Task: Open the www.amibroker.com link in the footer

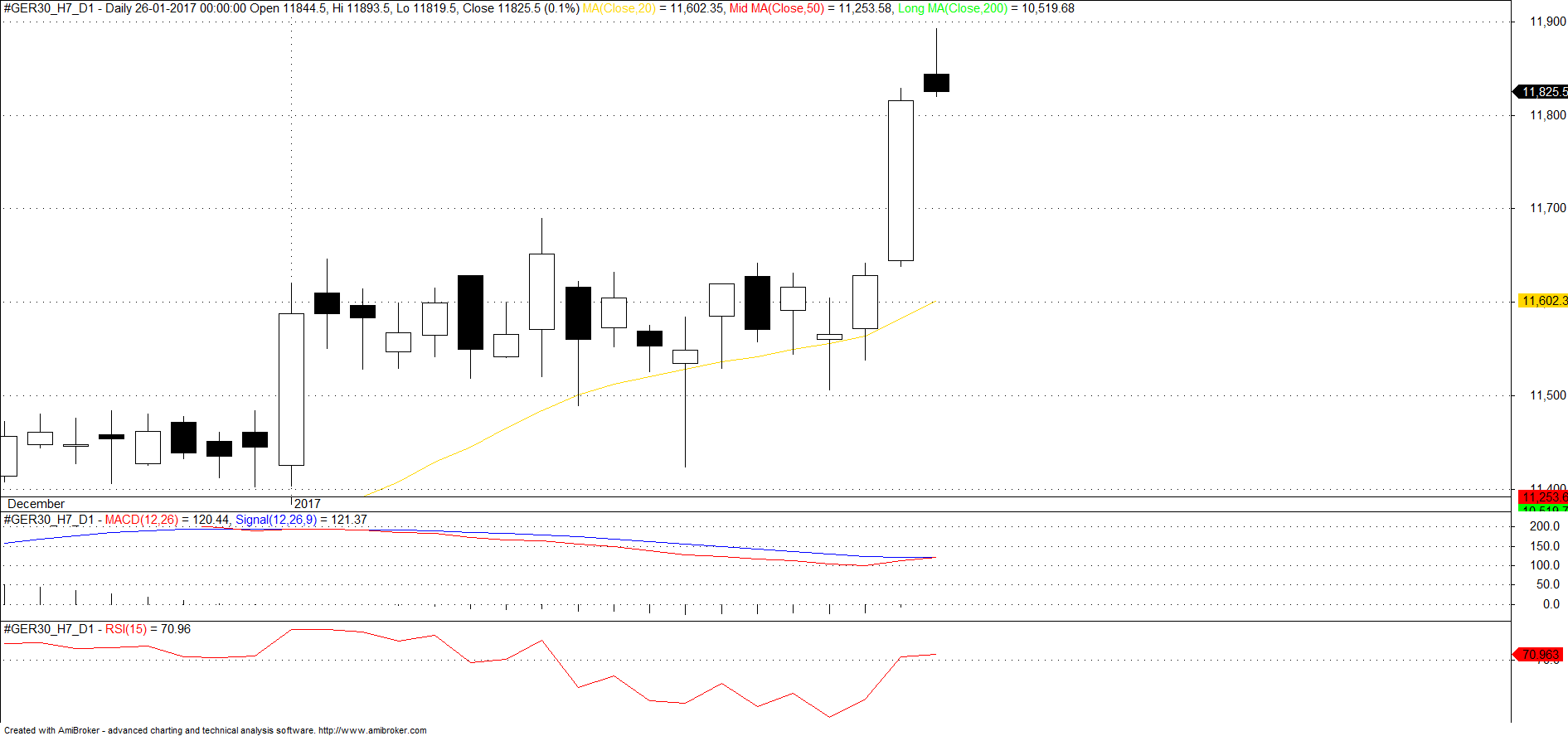Action: tap(372, 730)
